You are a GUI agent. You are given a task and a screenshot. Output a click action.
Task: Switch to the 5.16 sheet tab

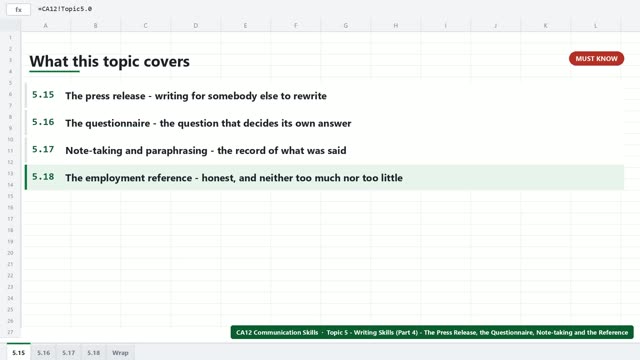(x=44, y=353)
